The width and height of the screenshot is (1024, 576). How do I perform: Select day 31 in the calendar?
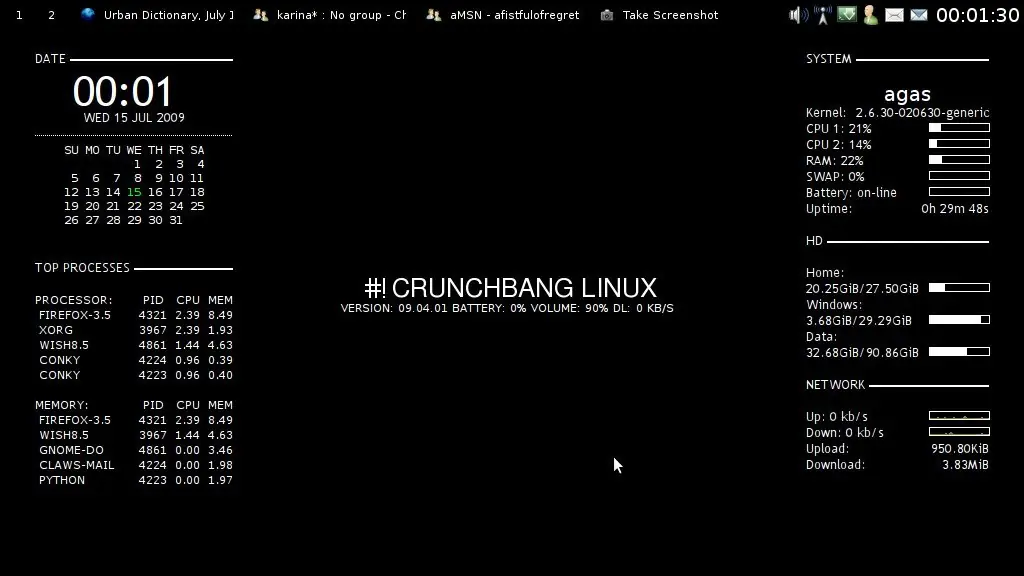tap(176, 220)
